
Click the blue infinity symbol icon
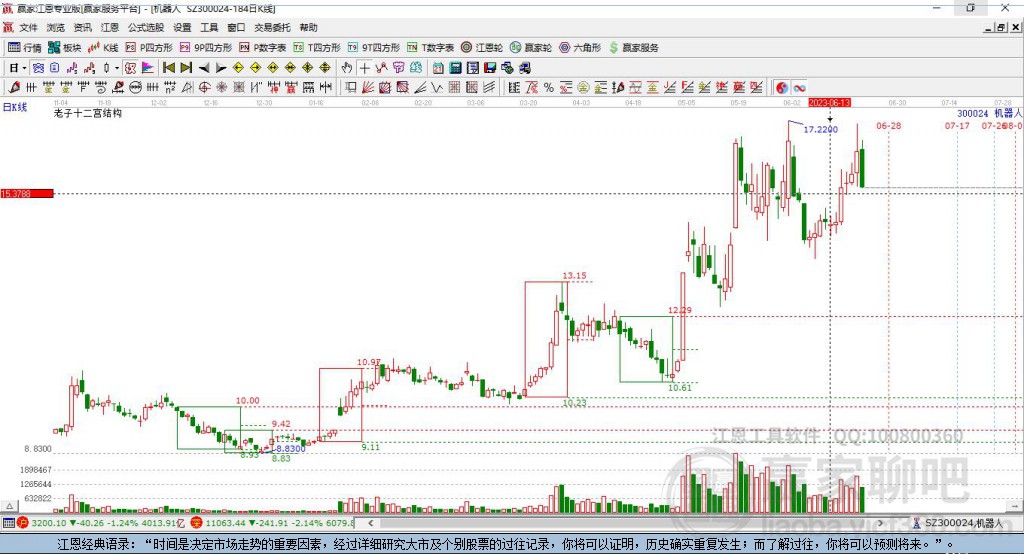point(799,88)
